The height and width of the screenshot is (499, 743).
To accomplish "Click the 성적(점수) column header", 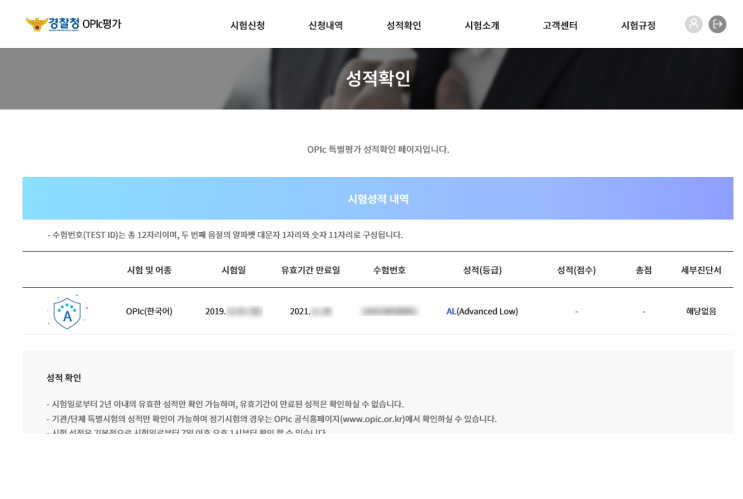I will [x=576, y=270].
